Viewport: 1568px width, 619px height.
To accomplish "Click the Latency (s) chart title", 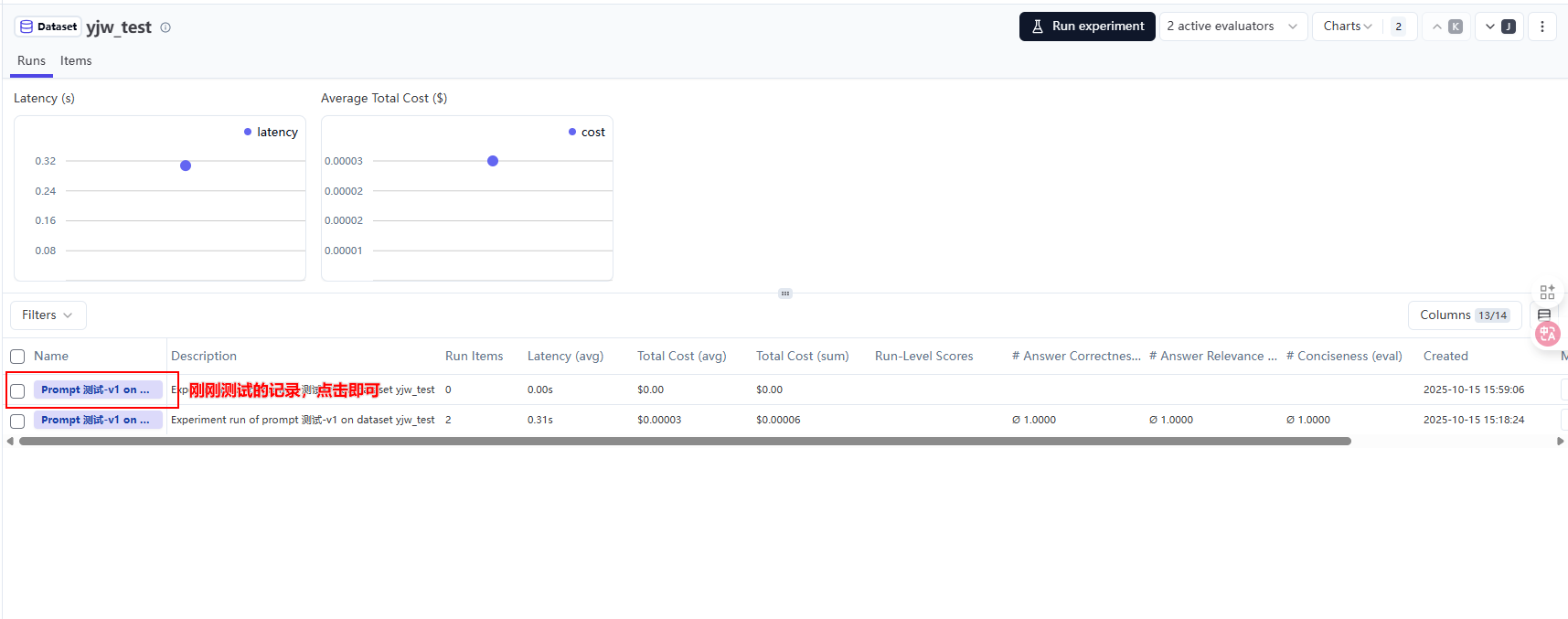I will point(44,98).
